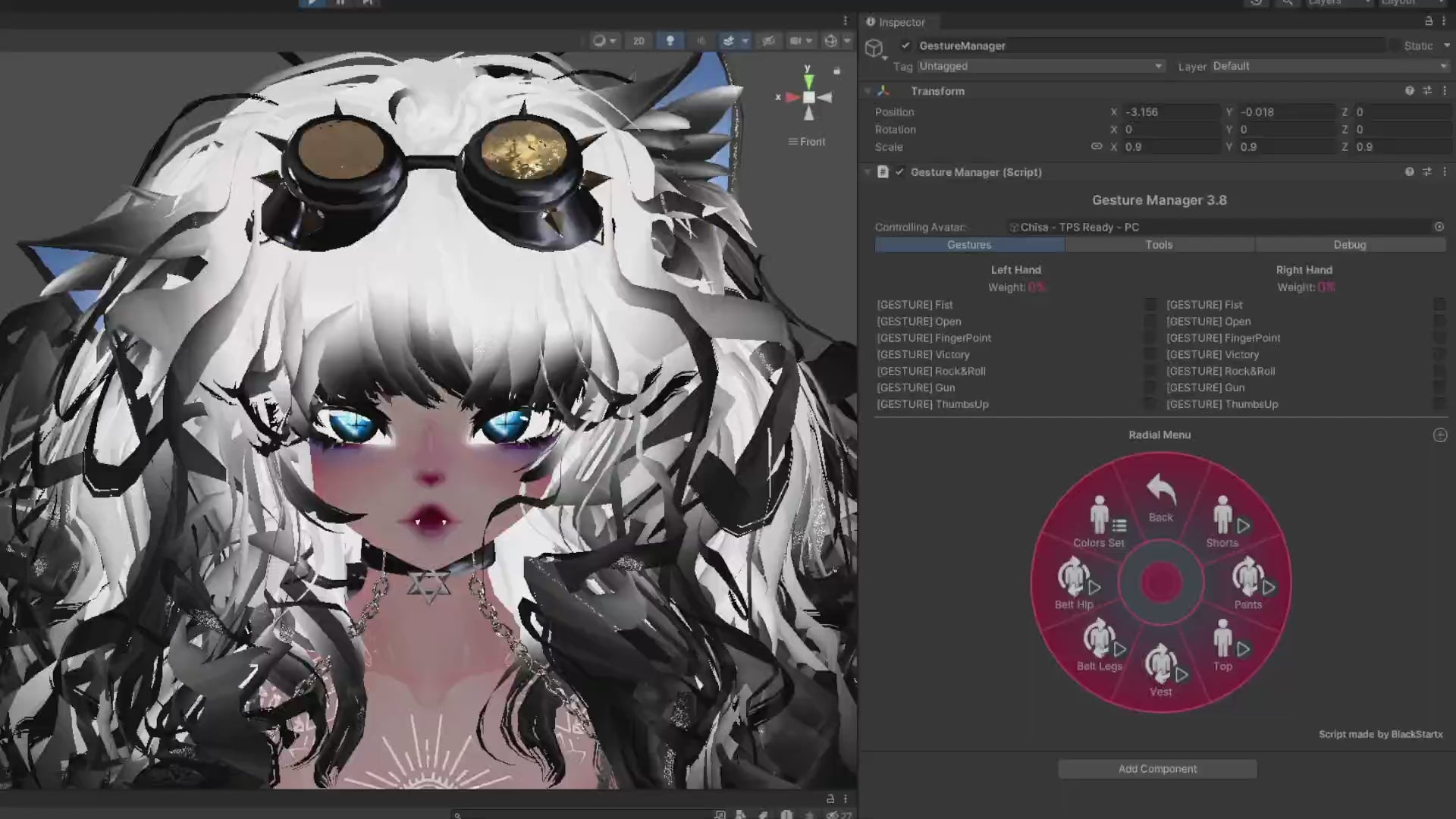Toggle scene audio mute icon
This screenshot has width=1456, height=819.
coord(701,41)
